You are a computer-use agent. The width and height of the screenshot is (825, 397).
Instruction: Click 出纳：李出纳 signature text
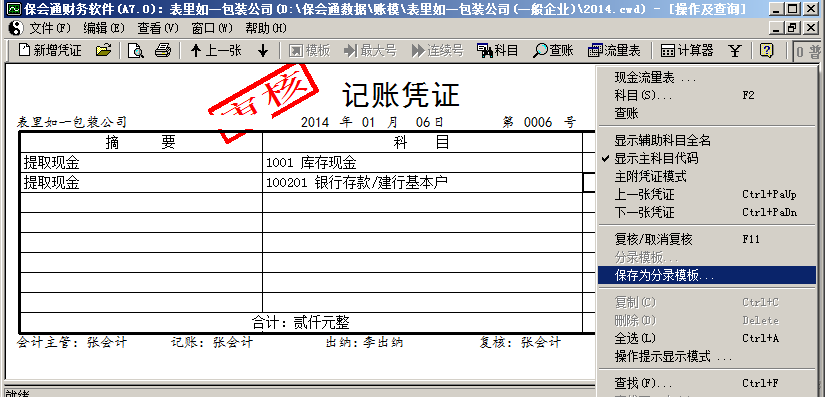[x=365, y=343]
